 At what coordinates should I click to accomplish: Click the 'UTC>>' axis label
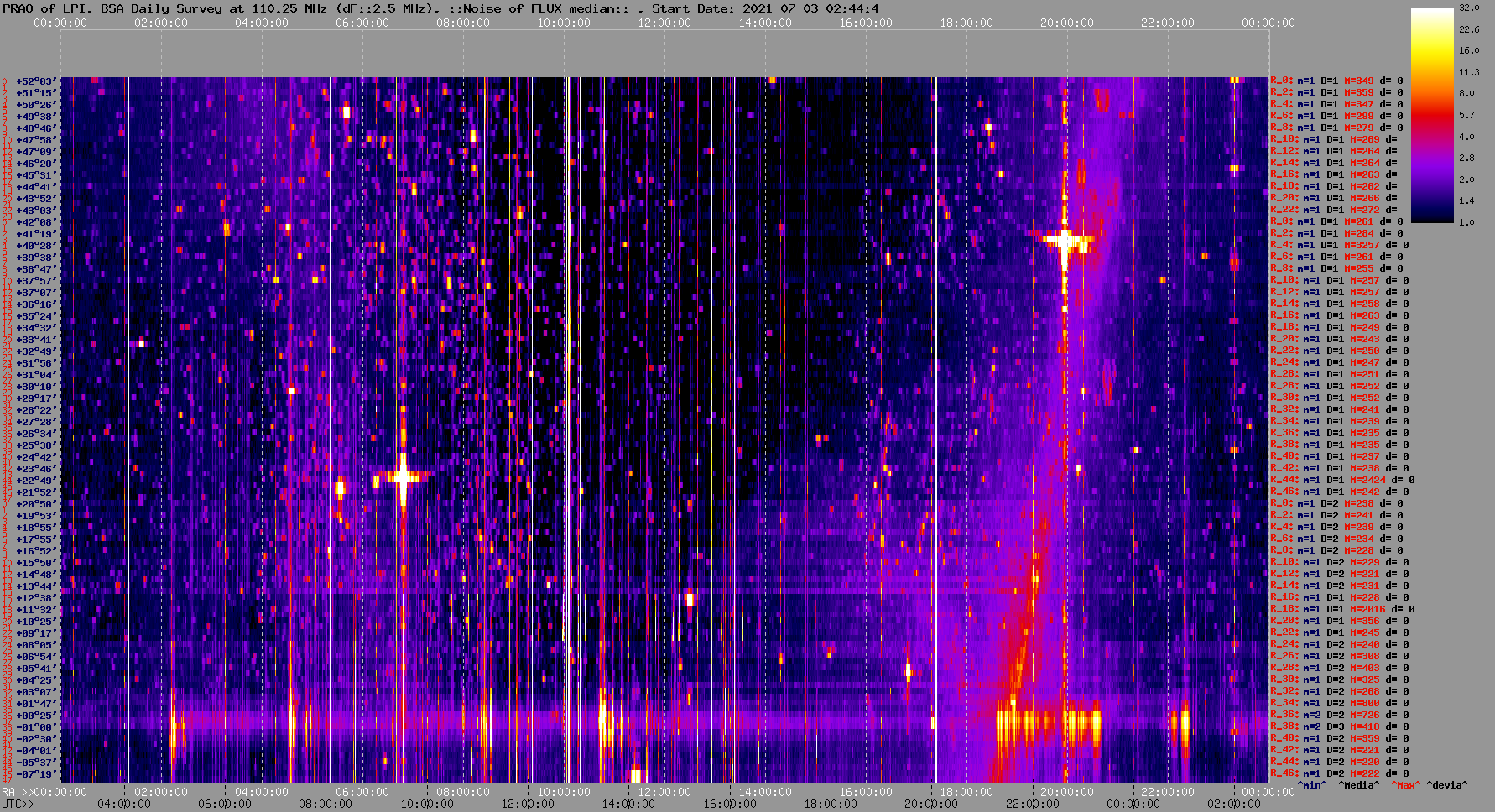pyautogui.click(x=18, y=804)
